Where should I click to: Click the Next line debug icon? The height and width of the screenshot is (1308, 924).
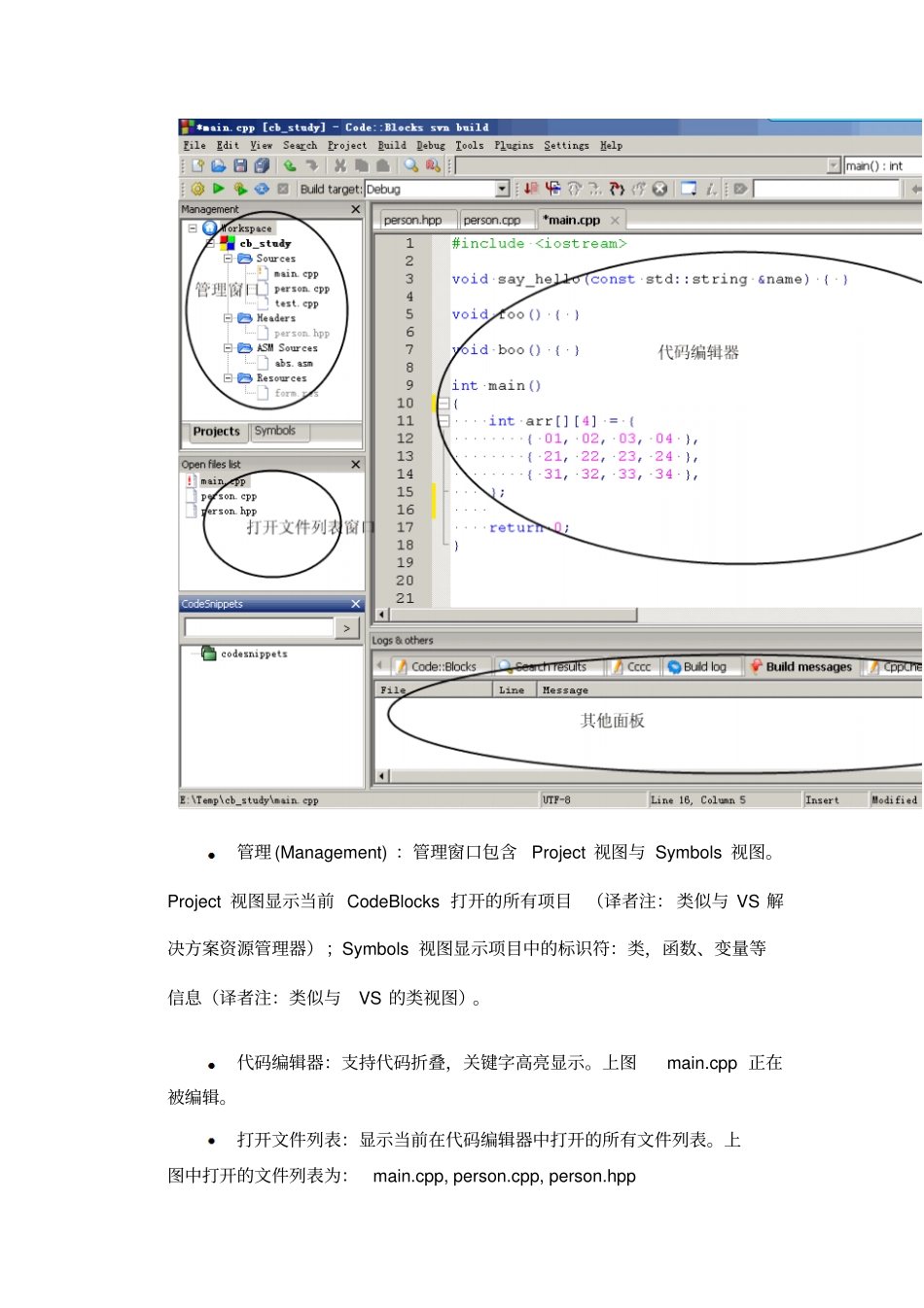(575, 189)
